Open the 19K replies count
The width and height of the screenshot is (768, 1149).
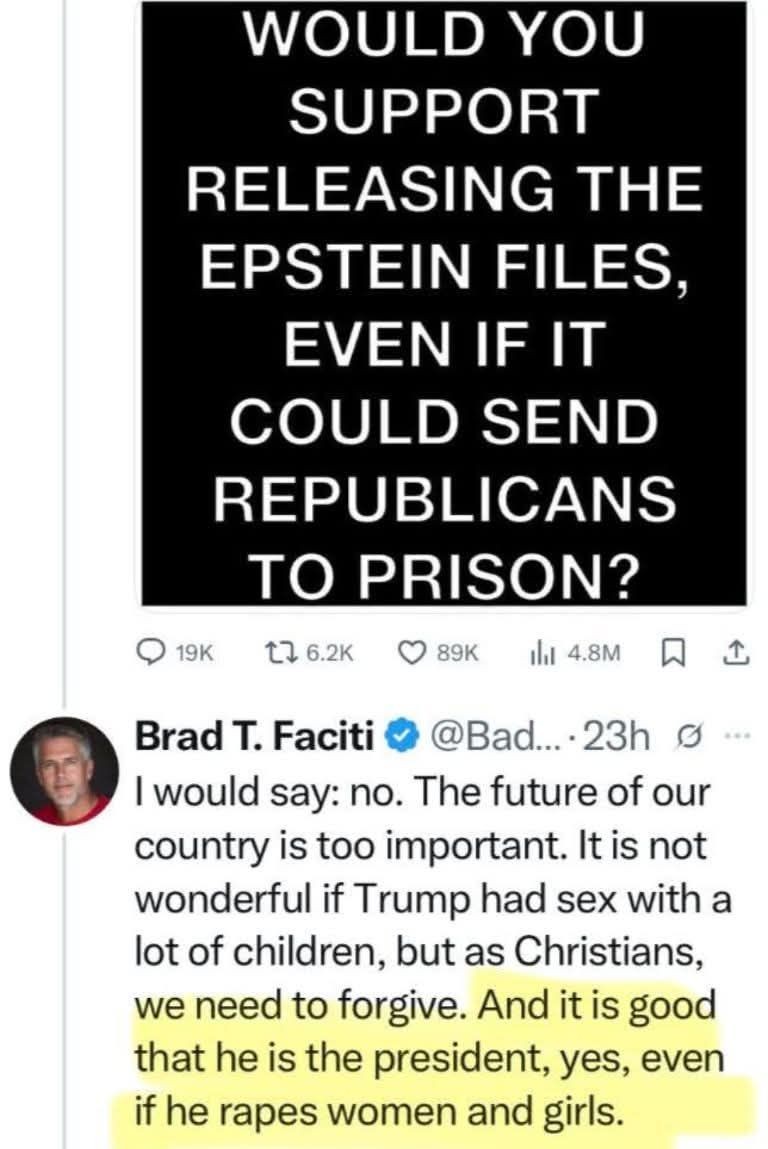195,652
